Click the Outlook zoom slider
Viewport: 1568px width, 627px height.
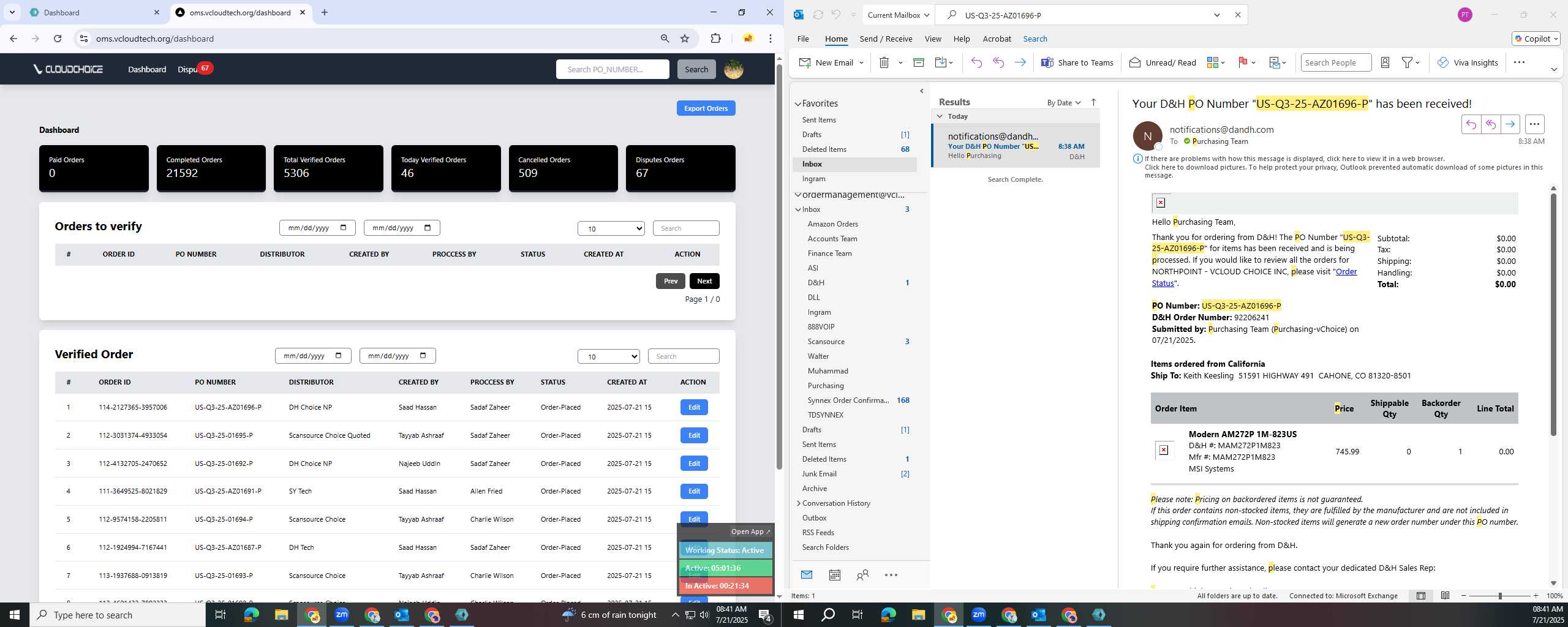[x=1500, y=596]
